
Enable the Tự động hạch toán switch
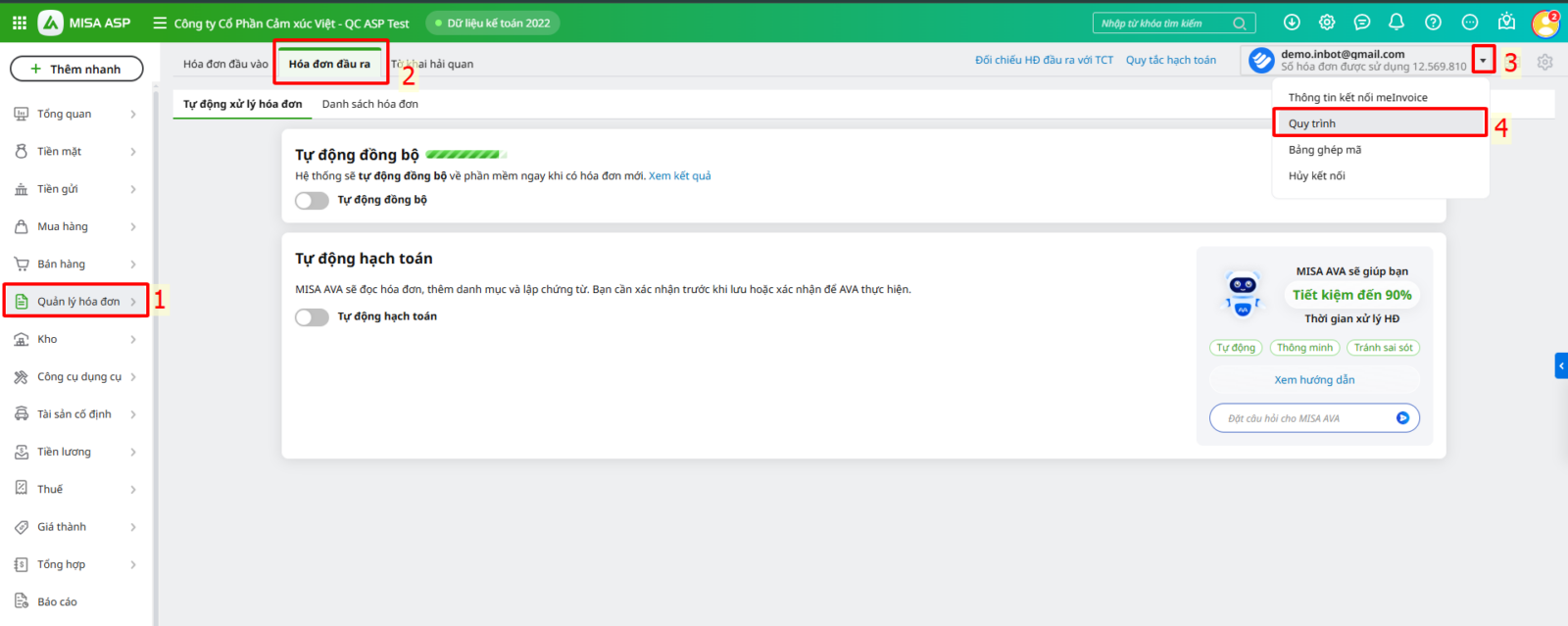point(312,317)
